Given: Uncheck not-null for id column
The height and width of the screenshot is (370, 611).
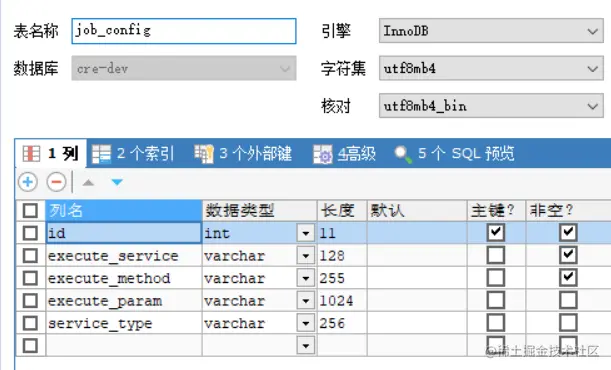Looking at the screenshot, I should [x=568, y=233].
